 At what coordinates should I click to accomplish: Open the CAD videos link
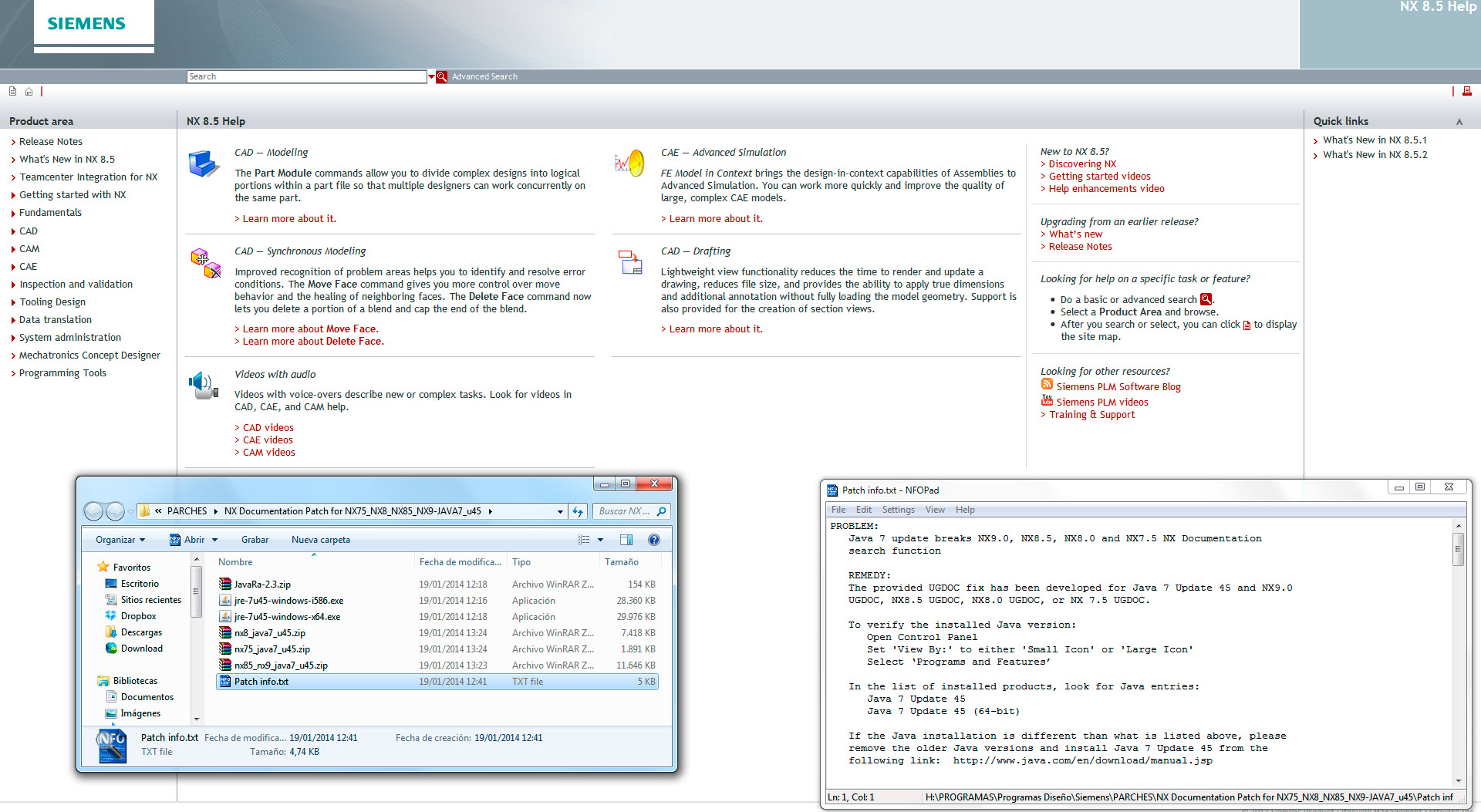pos(268,427)
